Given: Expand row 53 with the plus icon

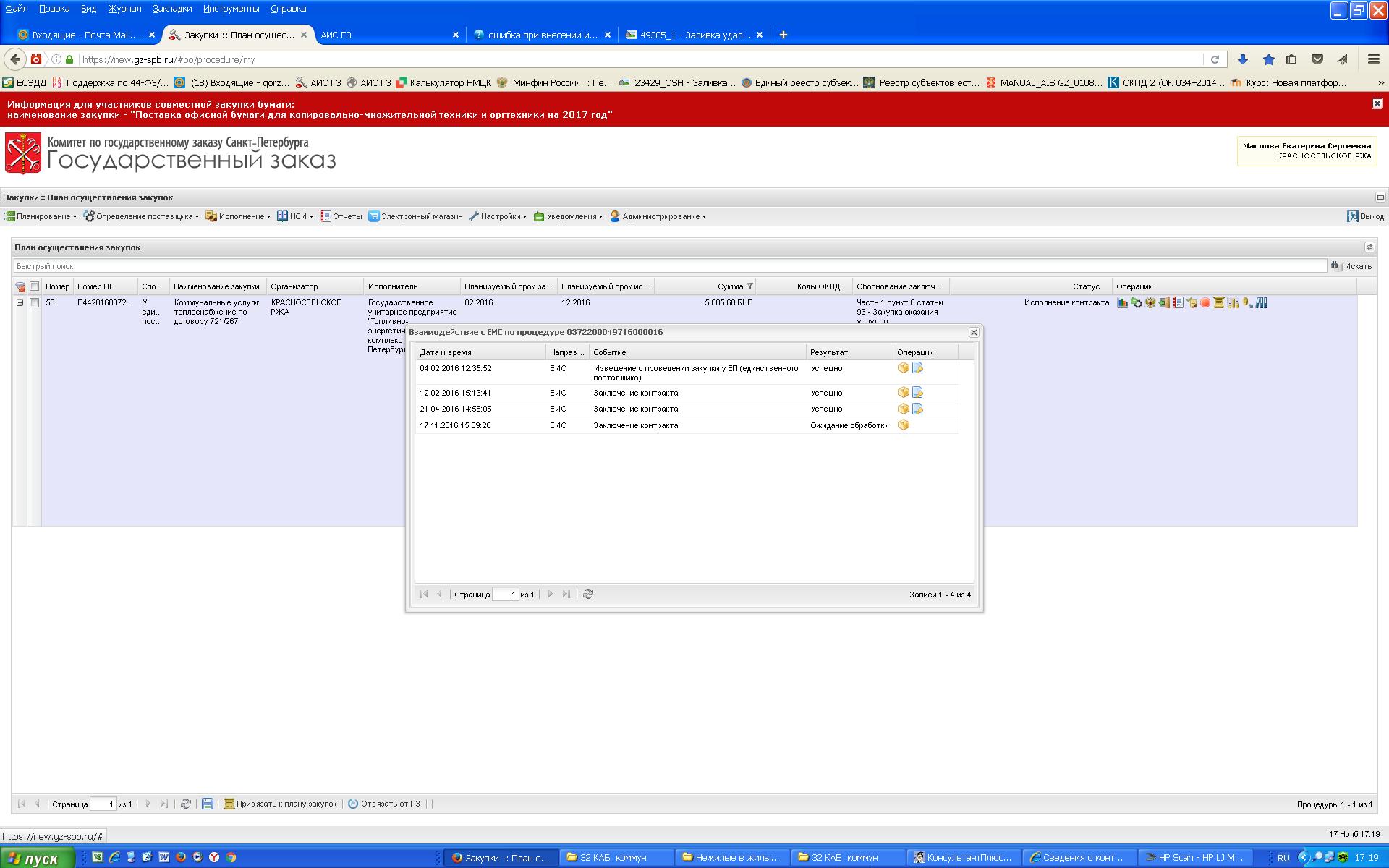Looking at the screenshot, I should (20, 303).
